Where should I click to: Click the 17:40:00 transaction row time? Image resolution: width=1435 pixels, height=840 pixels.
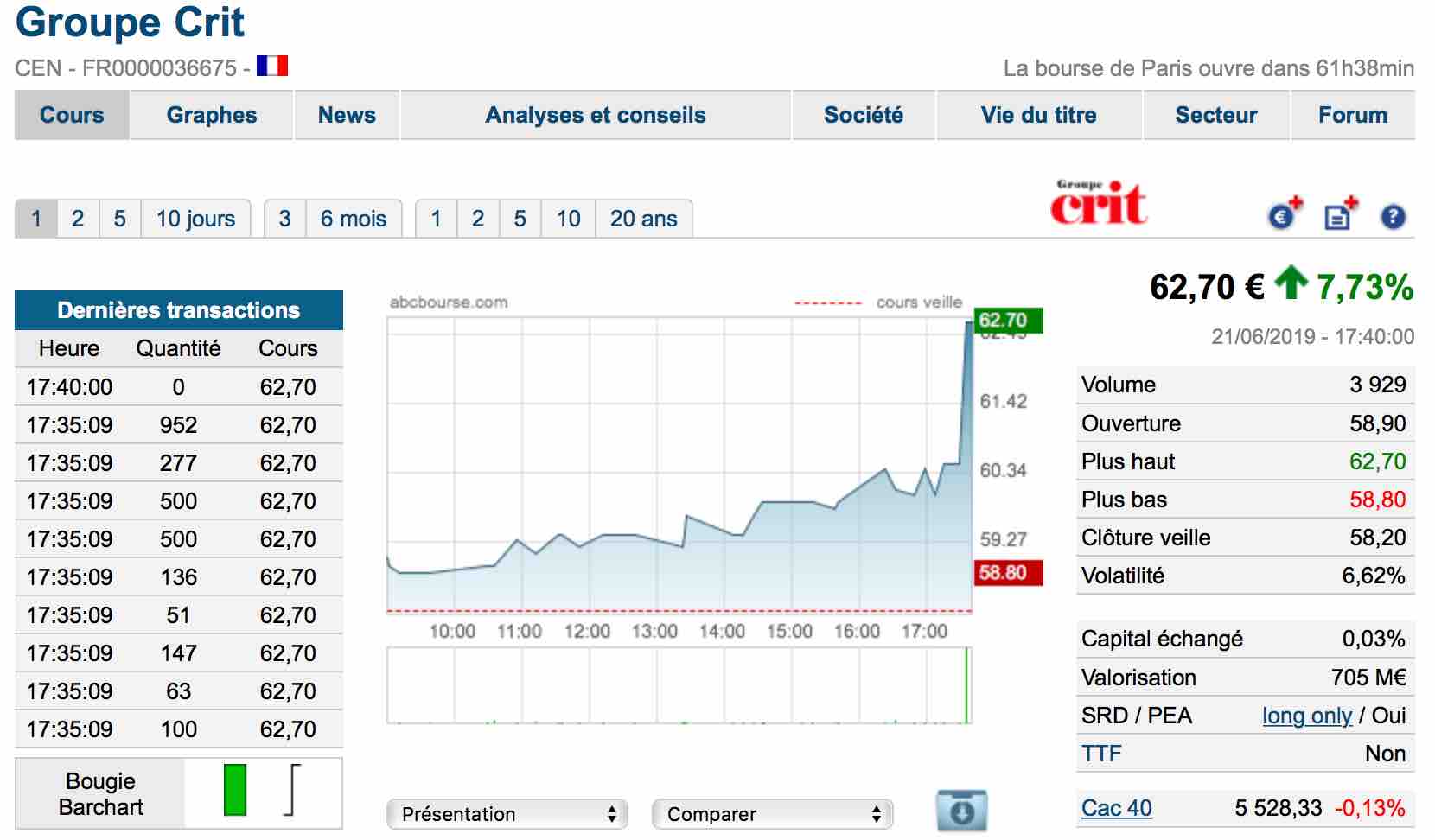[x=69, y=387]
